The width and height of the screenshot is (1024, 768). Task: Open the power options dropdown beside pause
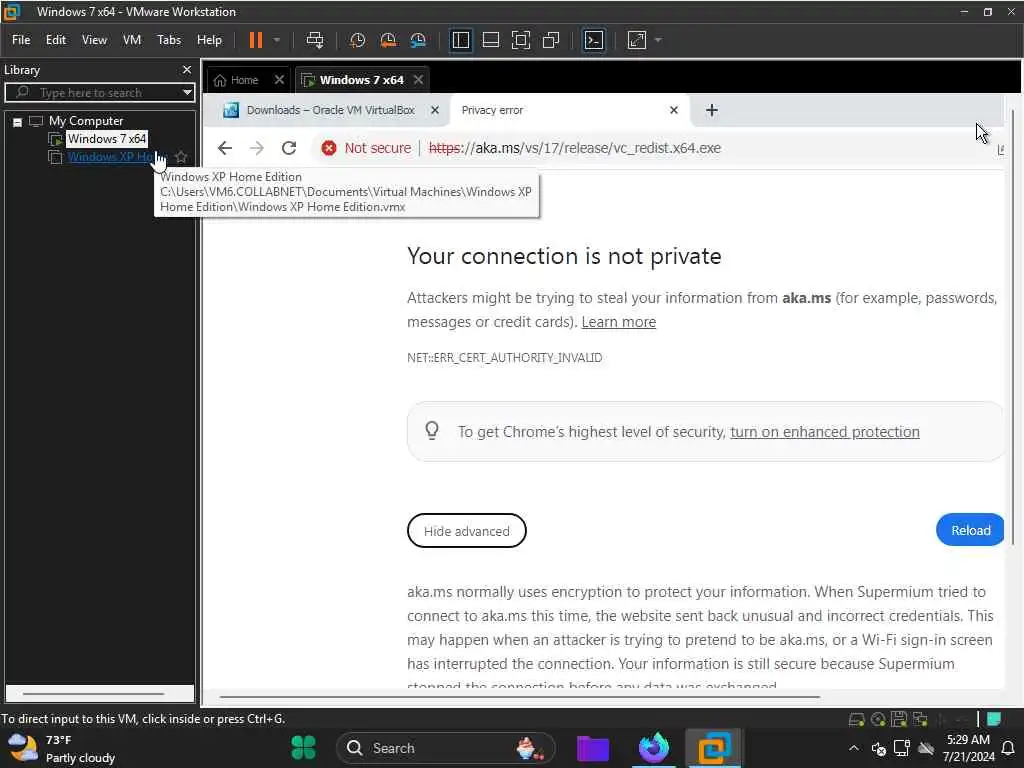tap(277, 40)
